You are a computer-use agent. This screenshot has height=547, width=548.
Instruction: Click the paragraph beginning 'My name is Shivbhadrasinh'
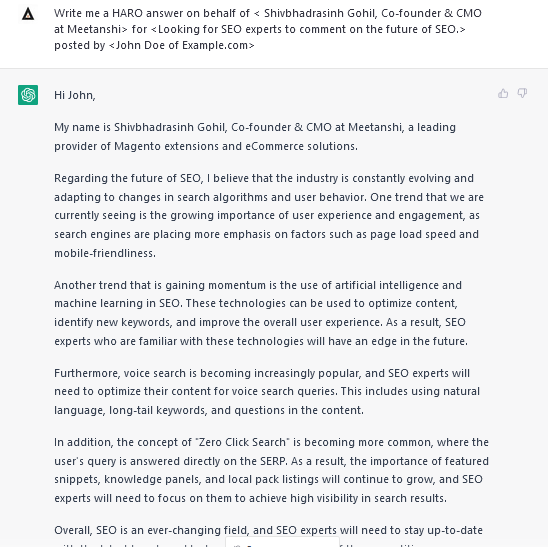[255, 137]
